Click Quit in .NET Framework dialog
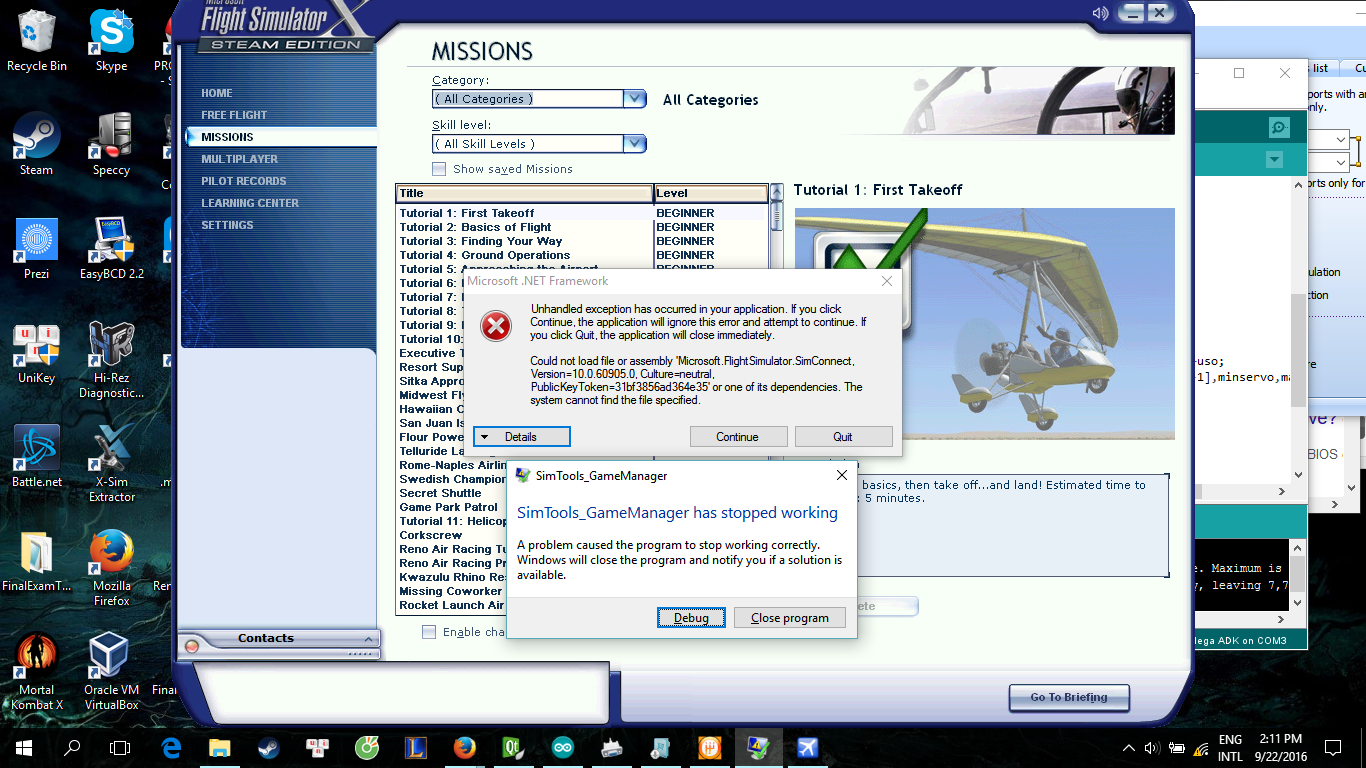The image size is (1366, 768). pos(843,437)
